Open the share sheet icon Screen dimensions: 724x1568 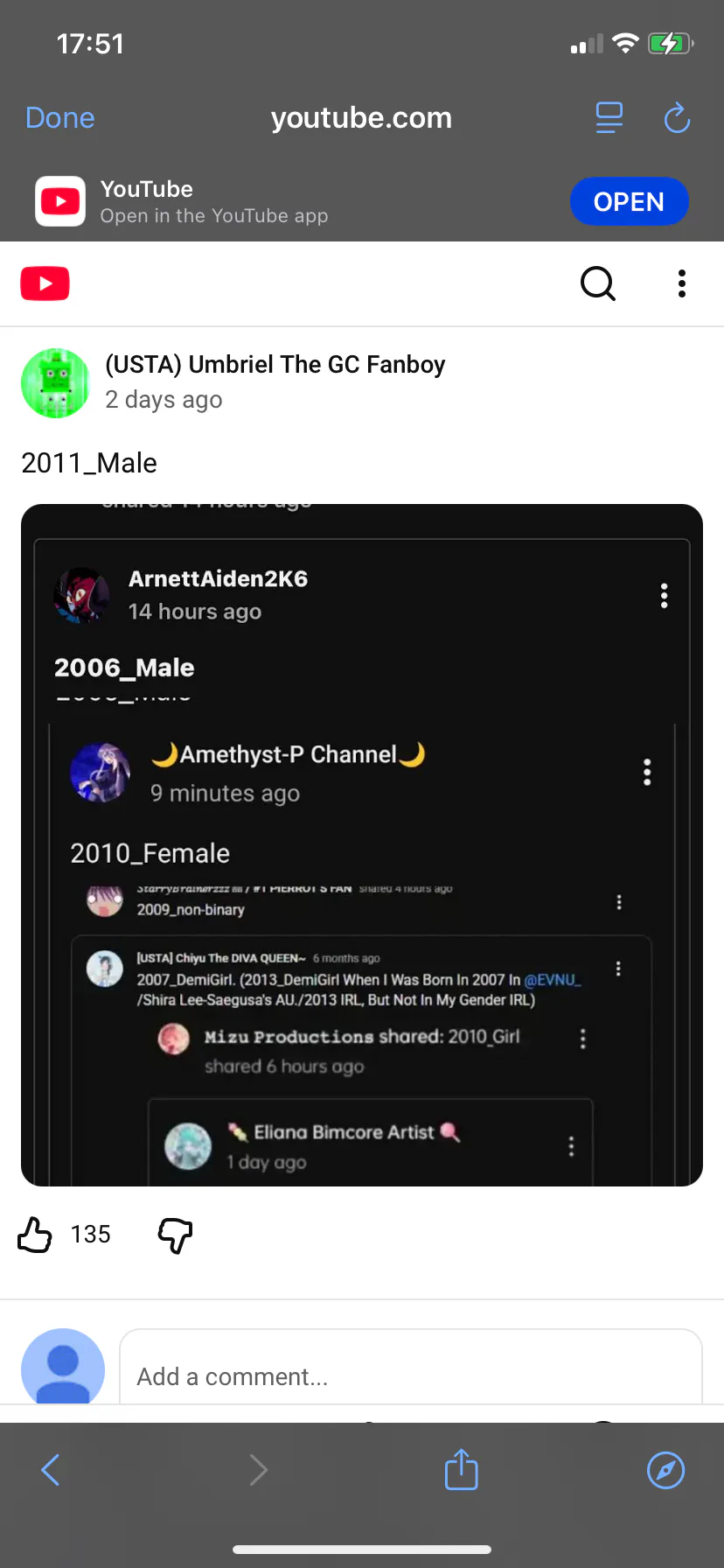tap(461, 1470)
